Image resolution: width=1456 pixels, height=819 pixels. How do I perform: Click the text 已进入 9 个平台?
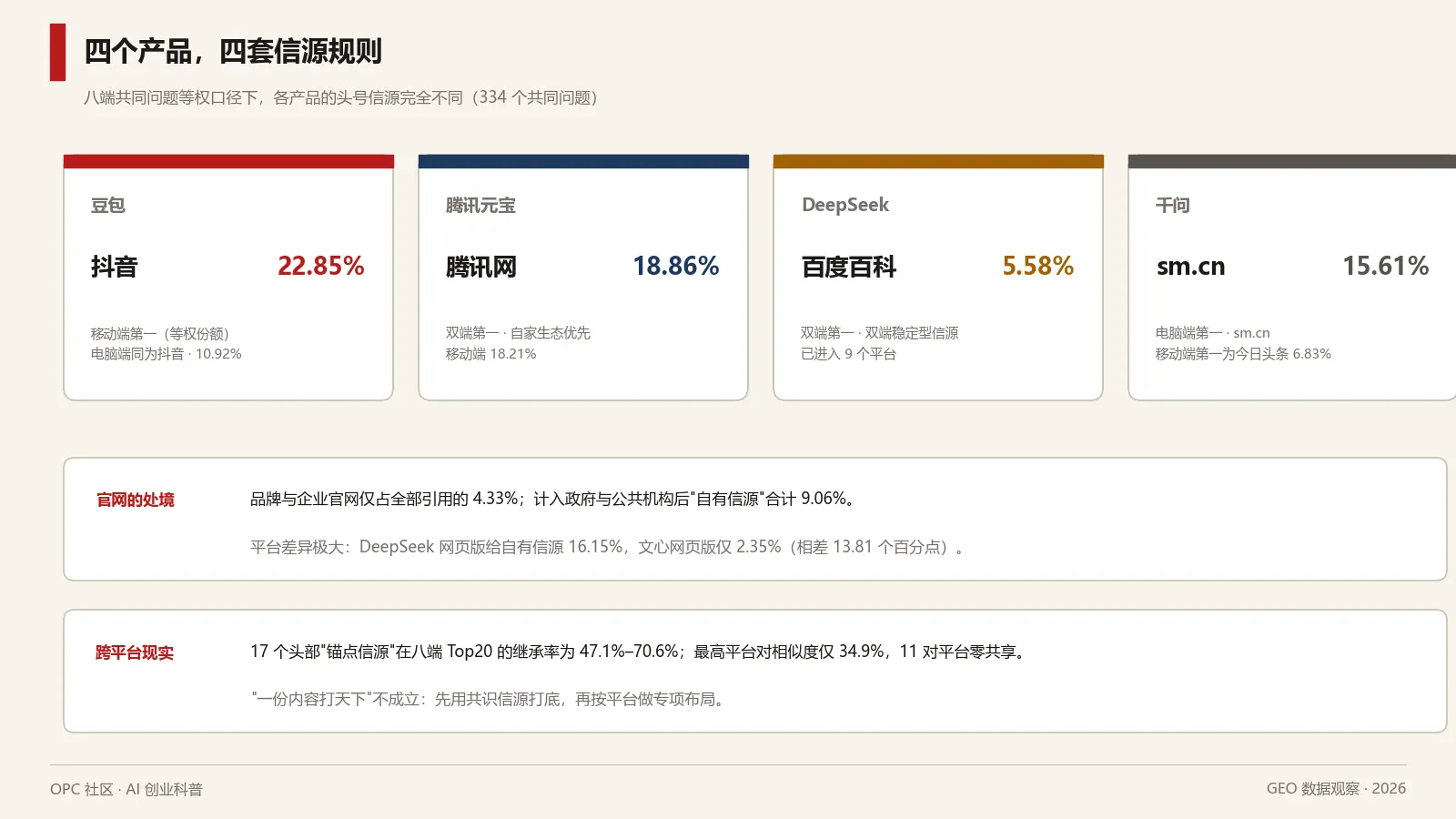[848, 354]
